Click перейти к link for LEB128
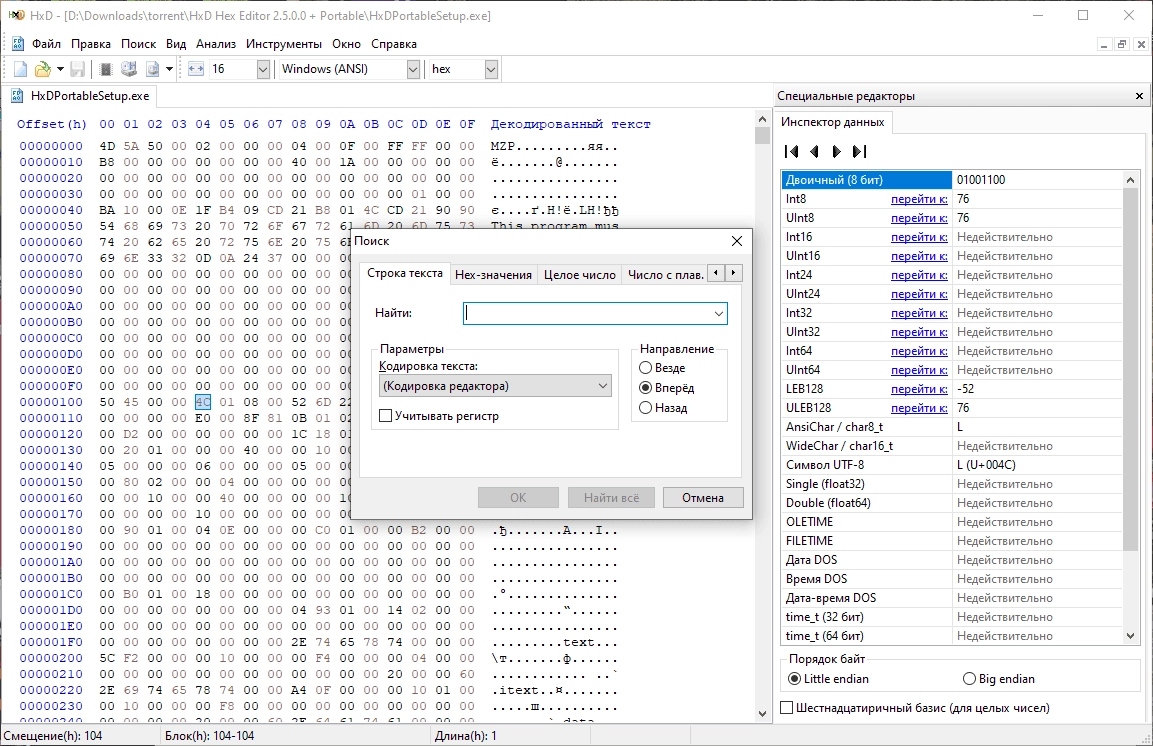 pos(919,389)
